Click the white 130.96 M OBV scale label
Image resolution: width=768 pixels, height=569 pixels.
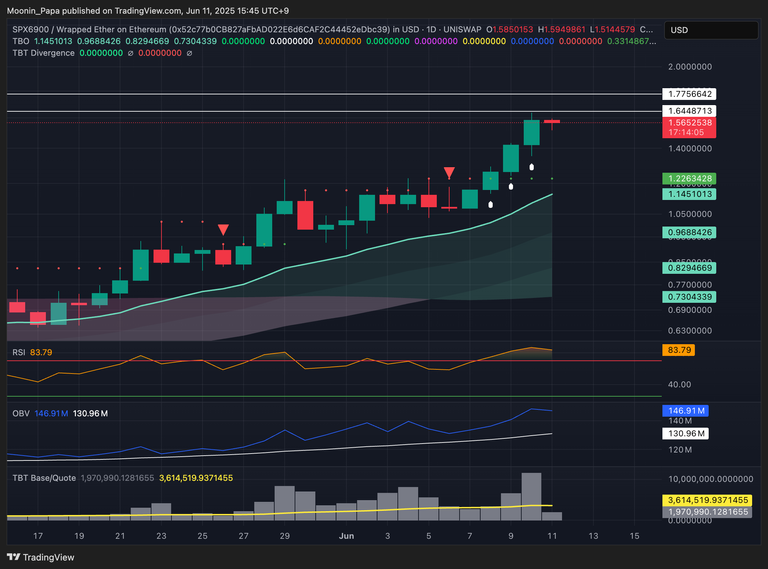(685, 433)
